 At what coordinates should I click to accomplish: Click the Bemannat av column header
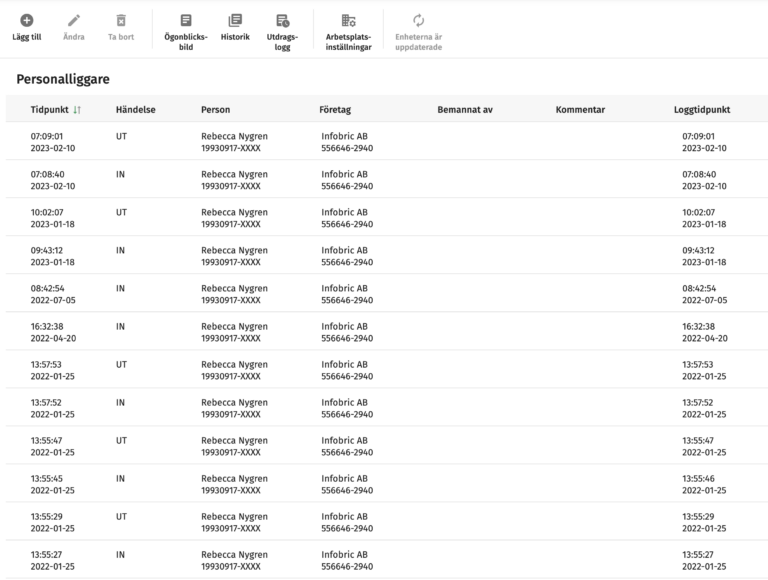click(465, 110)
